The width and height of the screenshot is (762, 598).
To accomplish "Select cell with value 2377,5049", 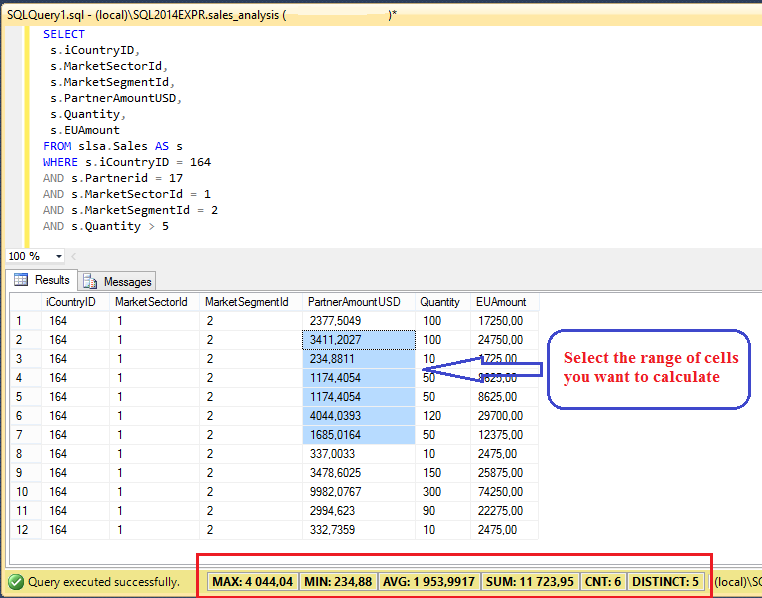I will [x=359, y=321].
